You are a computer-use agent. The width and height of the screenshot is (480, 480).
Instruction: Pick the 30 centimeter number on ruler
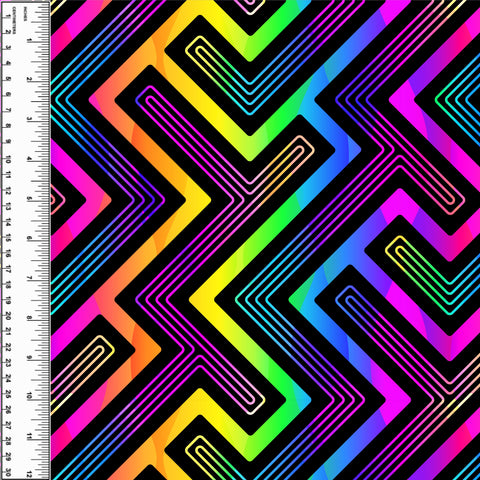[8, 473]
